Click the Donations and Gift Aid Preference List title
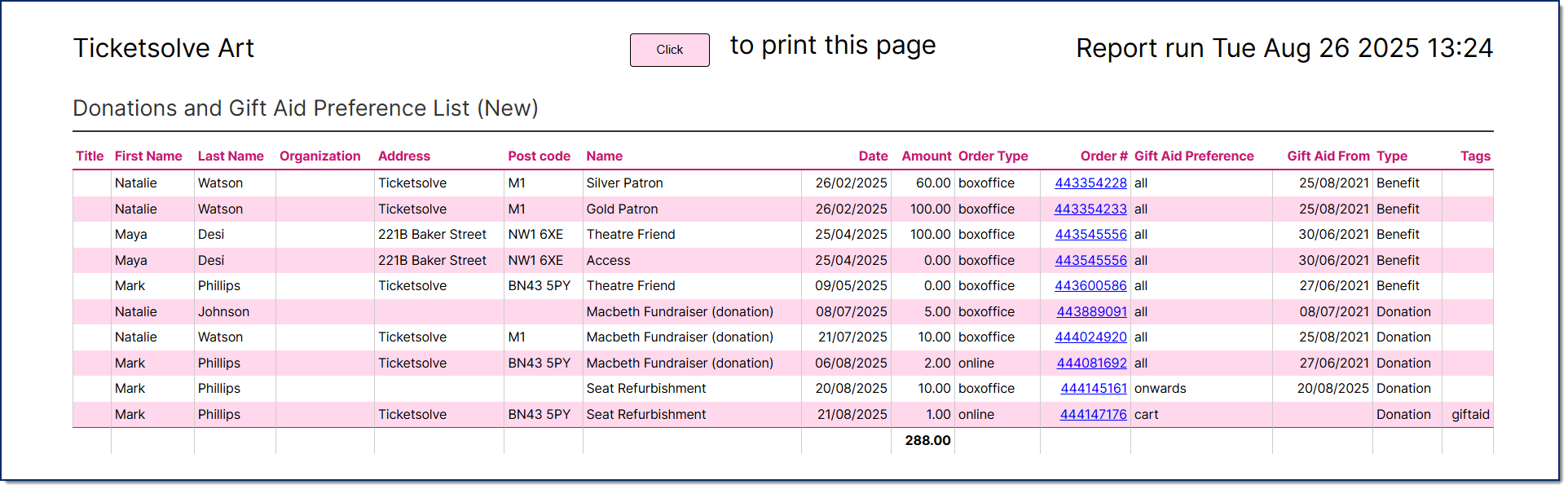Screen dimensions: 1568x489 (306, 108)
